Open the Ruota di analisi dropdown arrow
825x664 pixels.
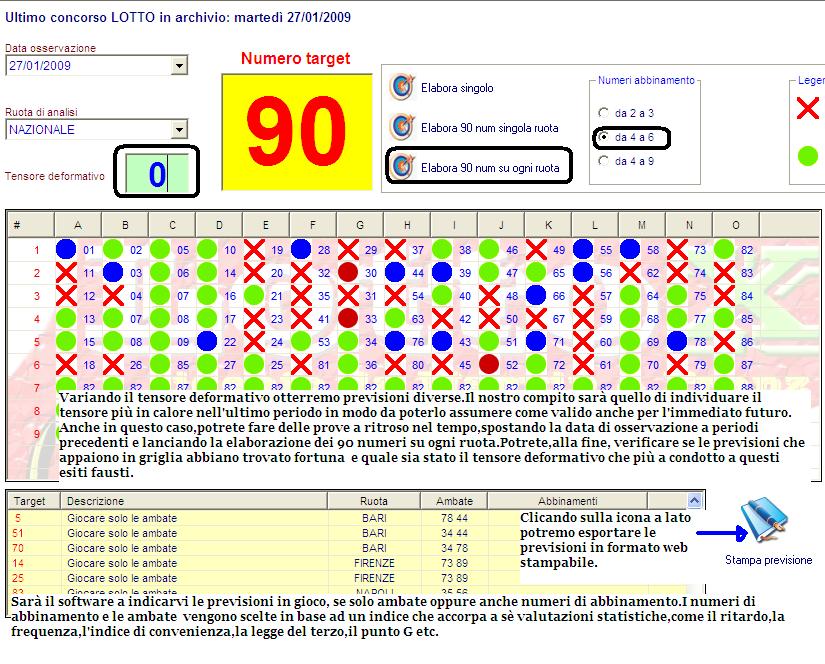click(179, 129)
